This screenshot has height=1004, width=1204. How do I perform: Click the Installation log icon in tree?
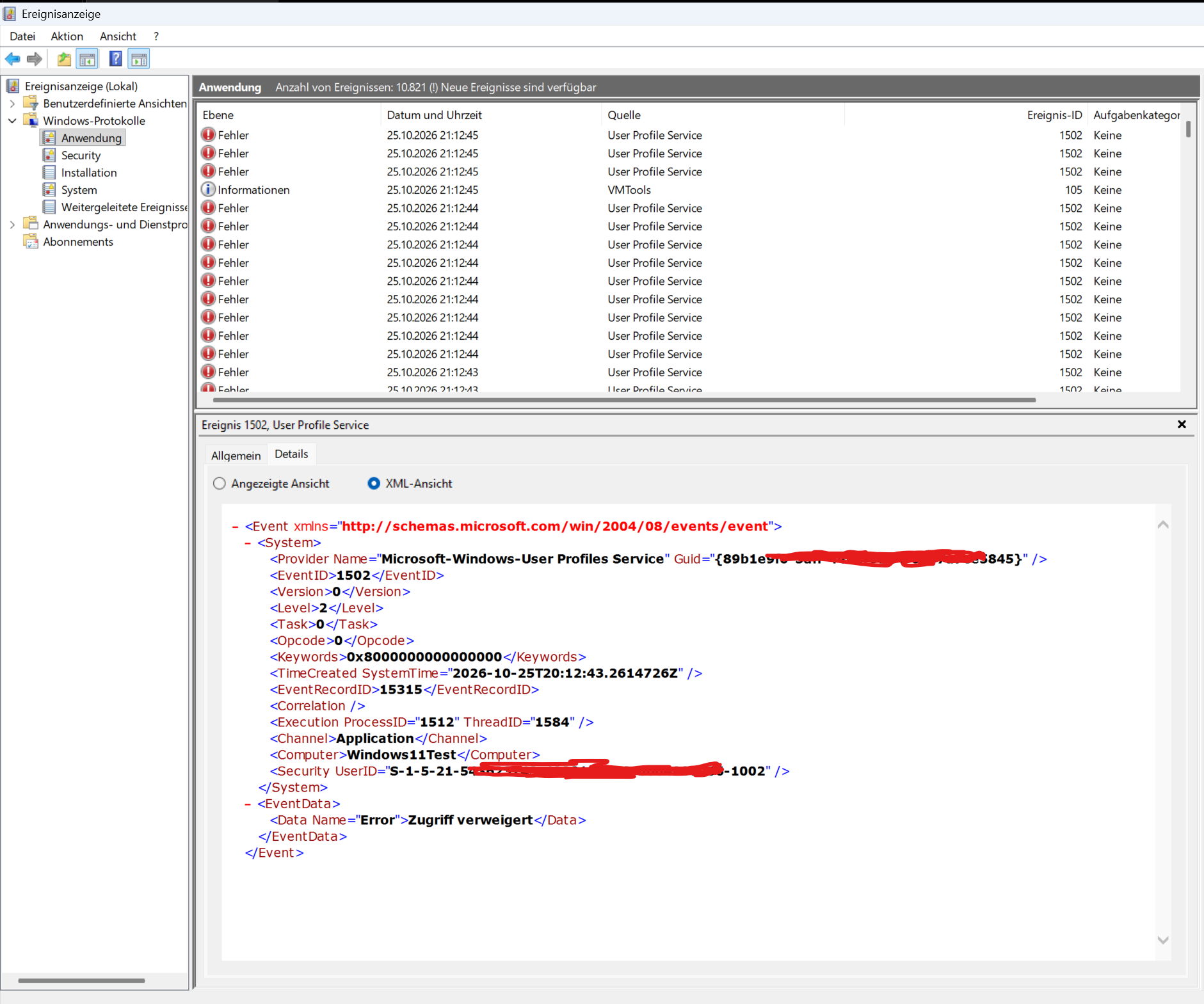(49, 173)
